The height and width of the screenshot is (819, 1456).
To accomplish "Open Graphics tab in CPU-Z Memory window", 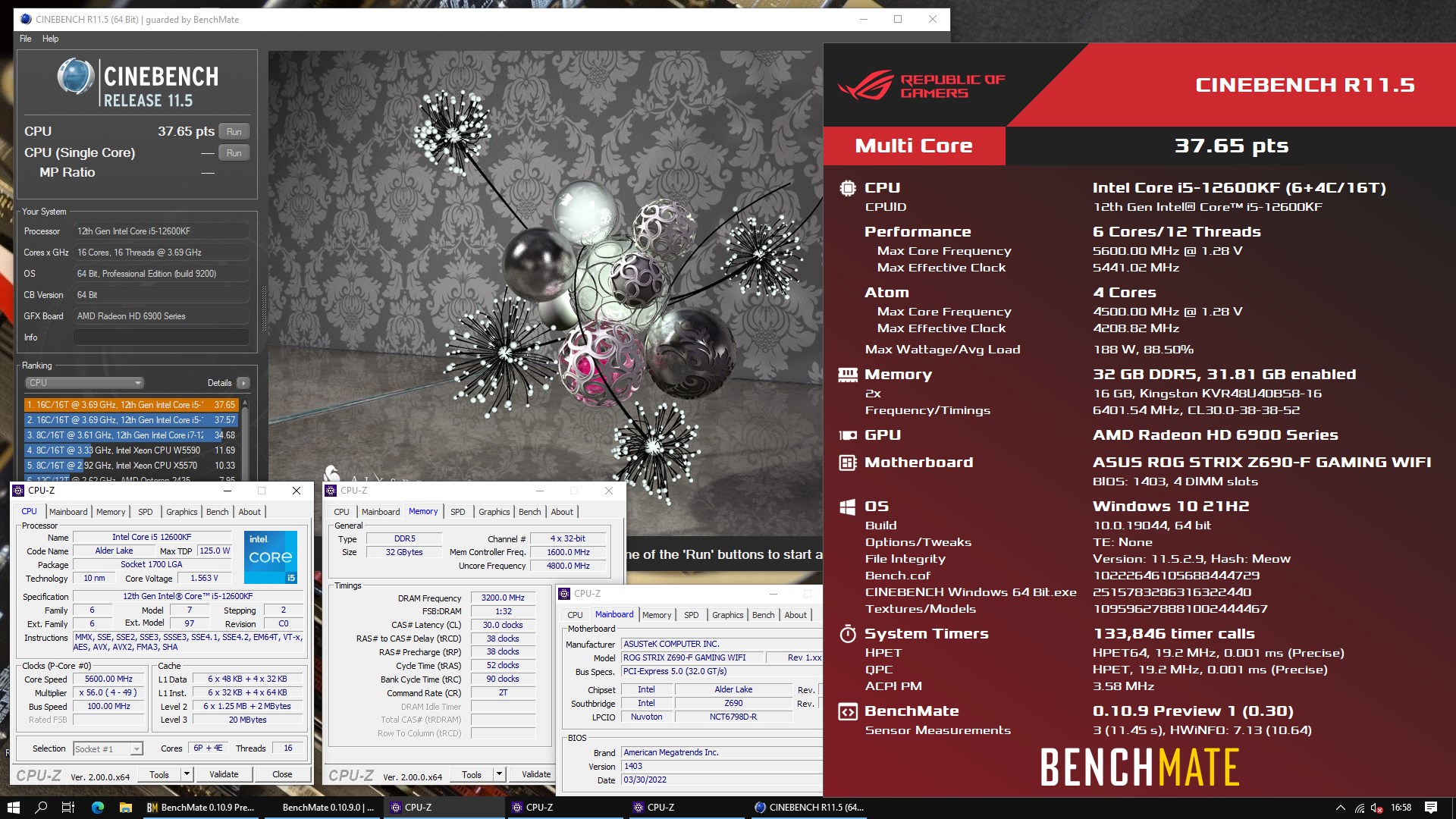I will (494, 512).
